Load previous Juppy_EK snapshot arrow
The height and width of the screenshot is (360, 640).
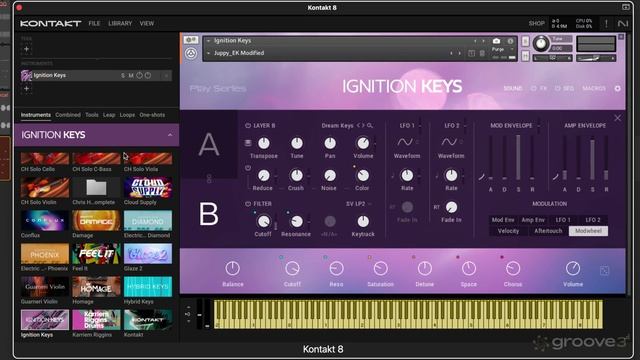[451, 53]
